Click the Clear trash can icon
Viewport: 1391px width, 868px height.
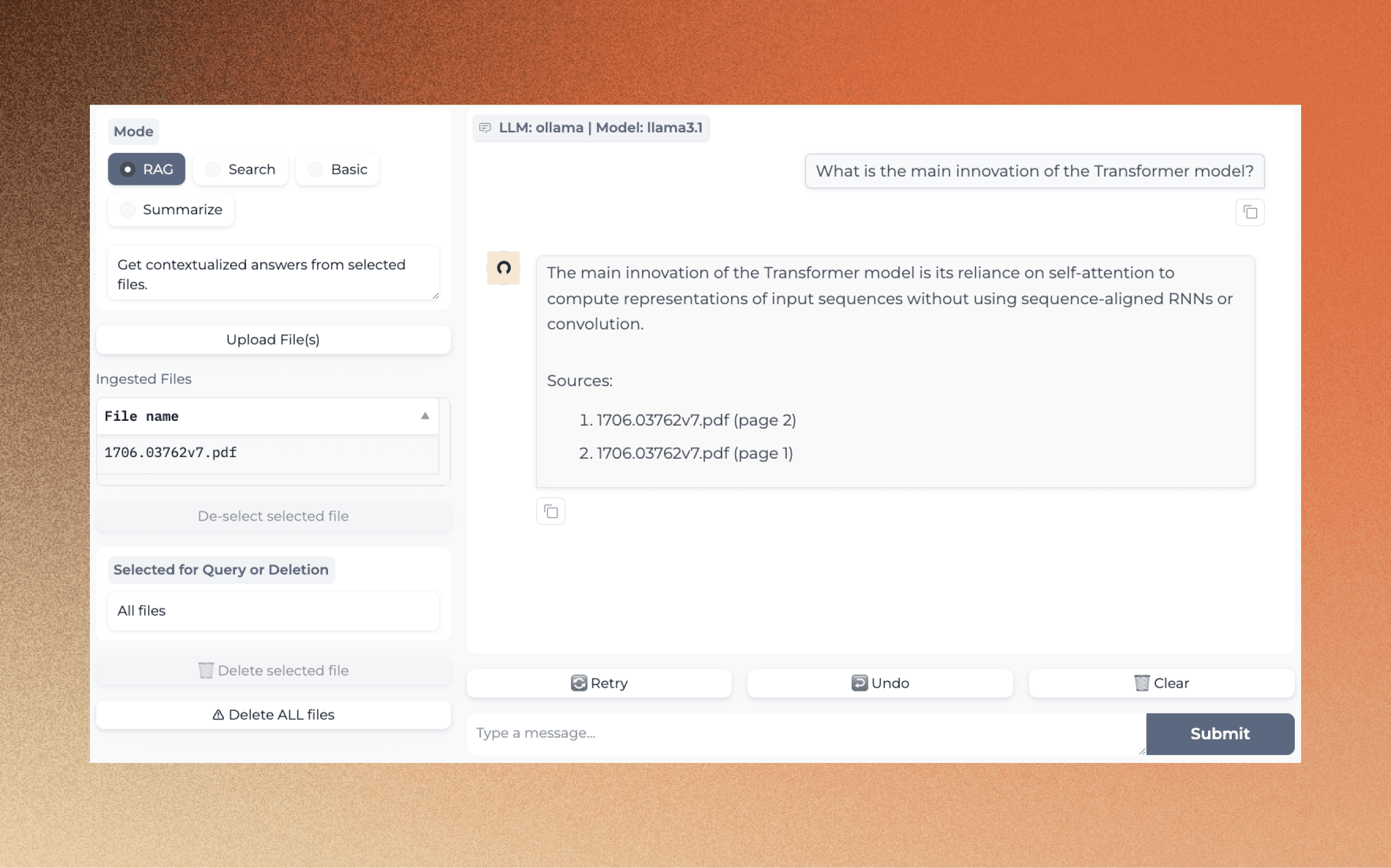pyautogui.click(x=1141, y=683)
